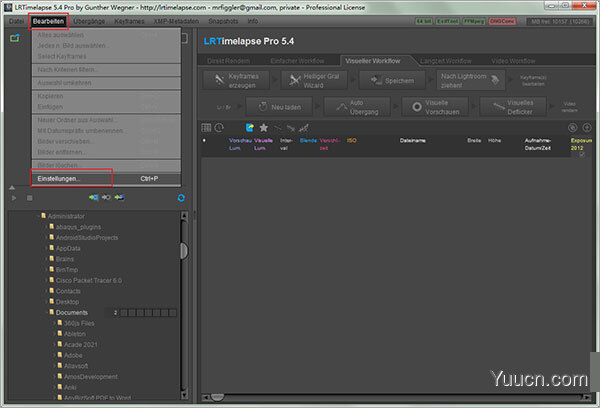The height and width of the screenshot is (408, 600).
Task: Click the green new-folder icon top left
Action: click(x=15, y=38)
